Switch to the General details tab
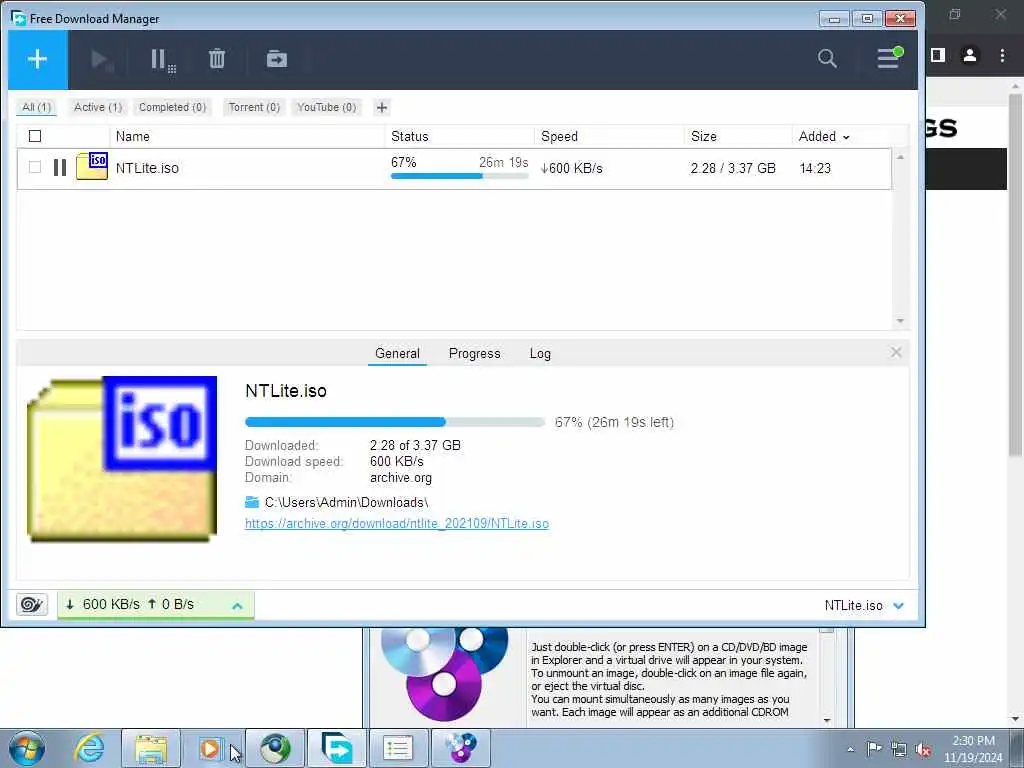 point(397,353)
